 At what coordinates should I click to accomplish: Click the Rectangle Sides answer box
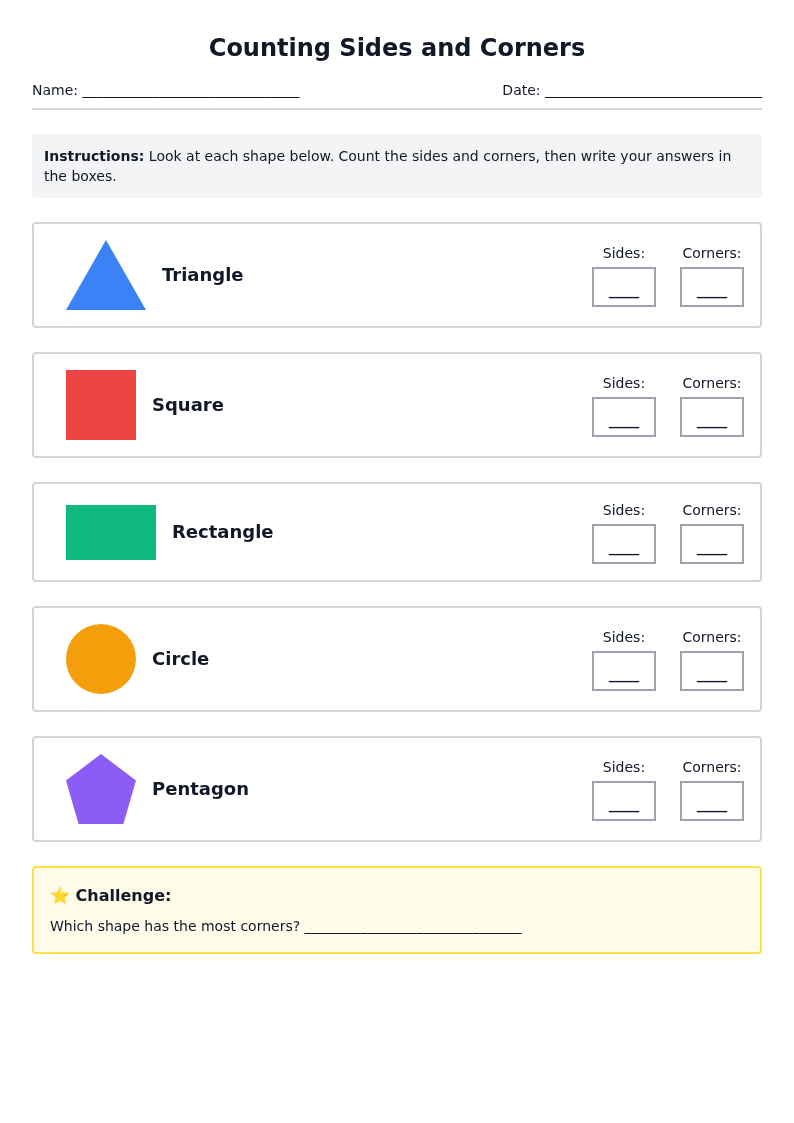(x=624, y=544)
